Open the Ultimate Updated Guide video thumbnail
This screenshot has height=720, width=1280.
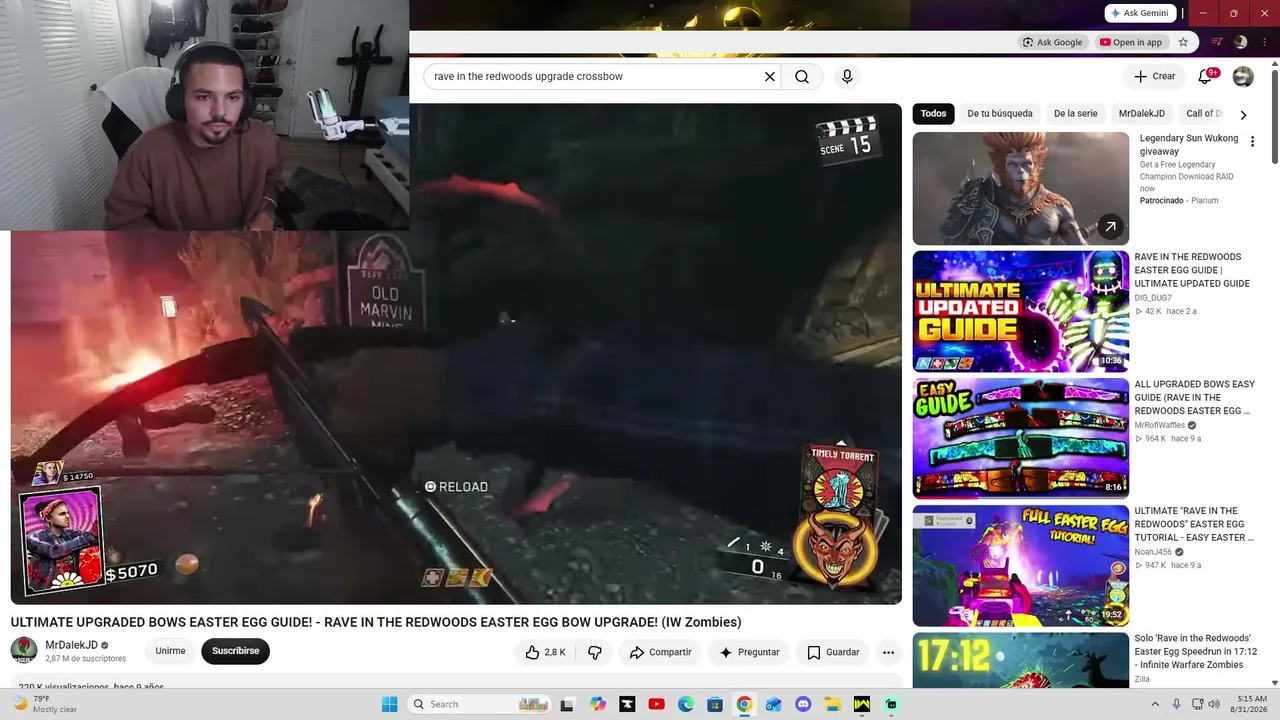(1021, 311)
